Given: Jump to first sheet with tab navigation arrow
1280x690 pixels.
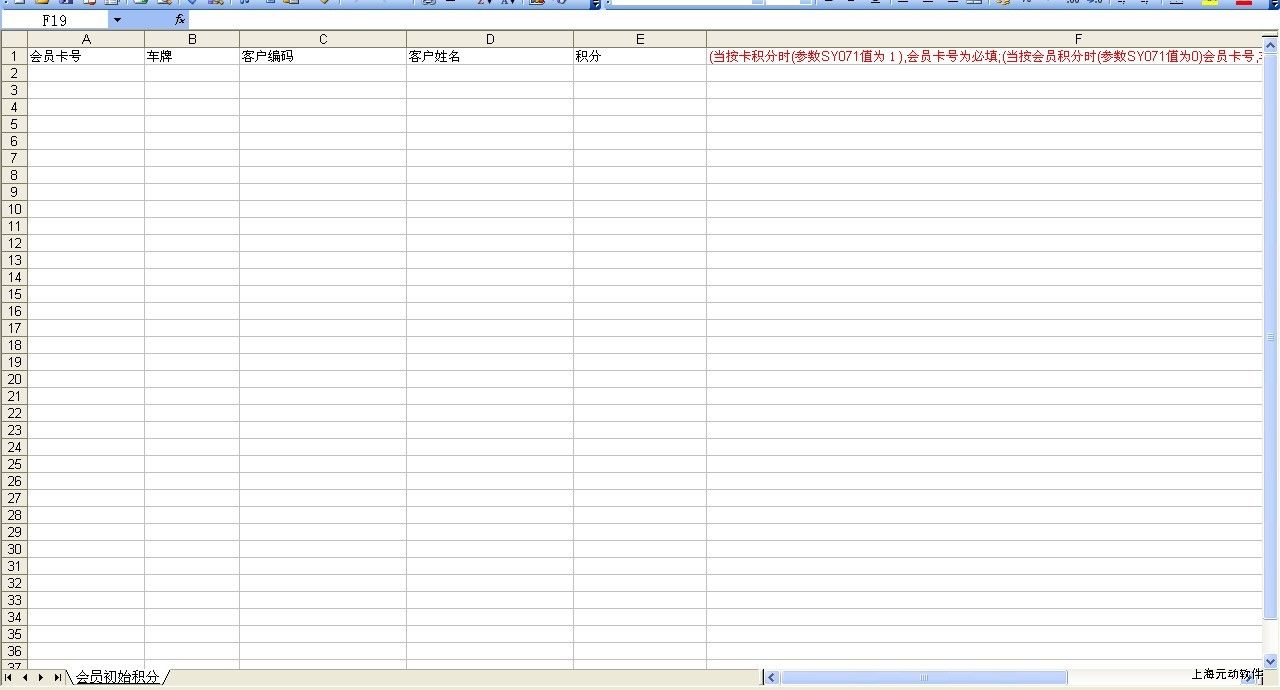Looking at the screenshot, I should click(x=9, y=678).
